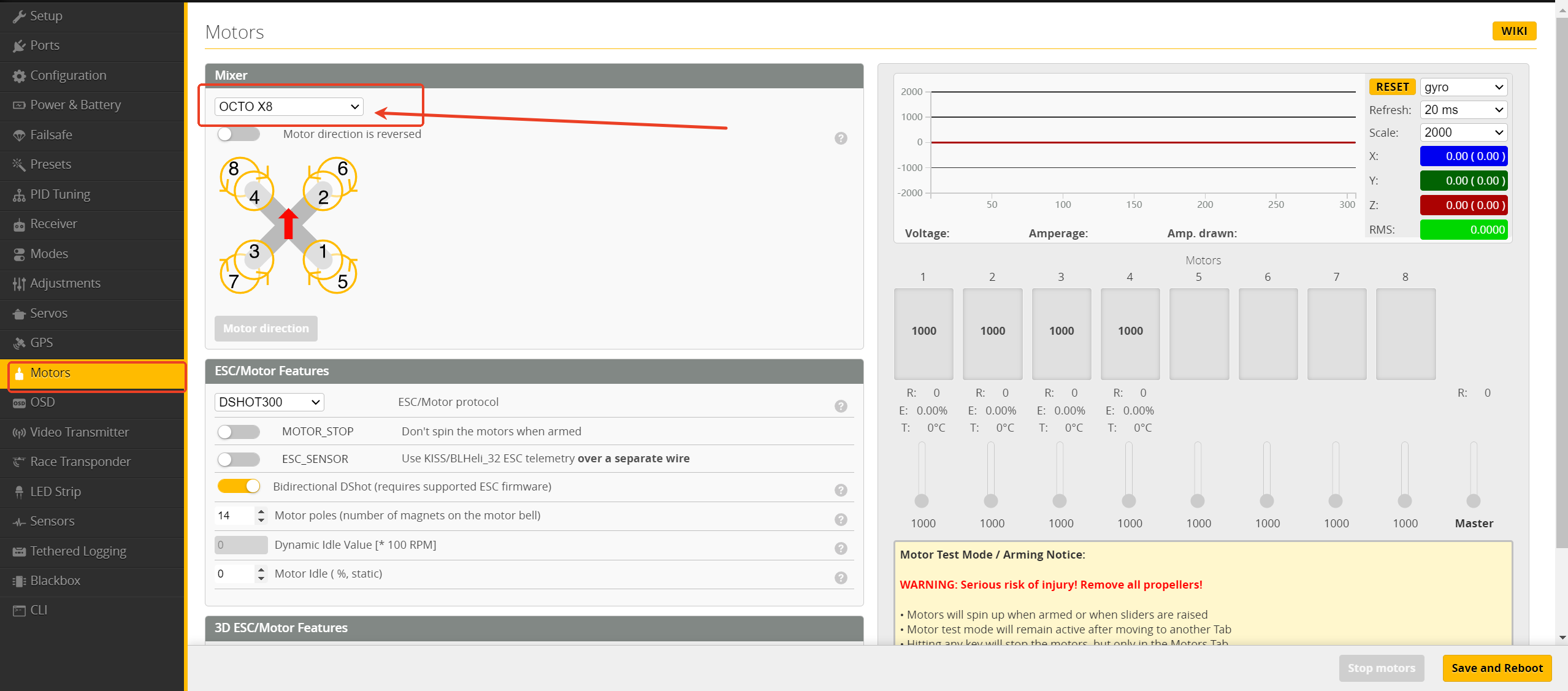Click the Master motor slider handle
1568x691 pixels.
[x=1473, y=501]
